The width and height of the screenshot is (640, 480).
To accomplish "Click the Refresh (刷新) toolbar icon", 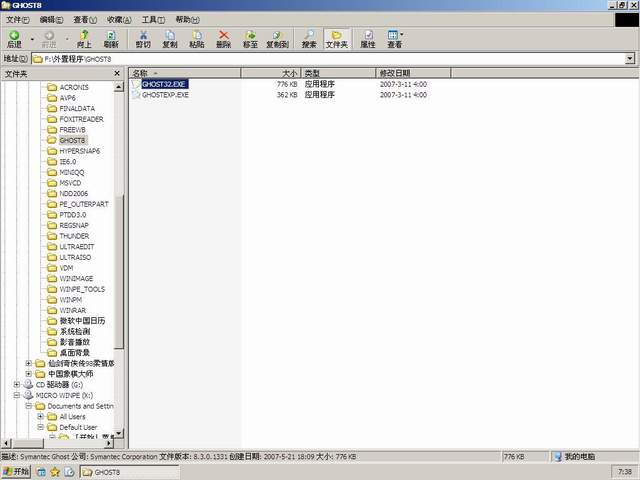I will tap(111, 39).
